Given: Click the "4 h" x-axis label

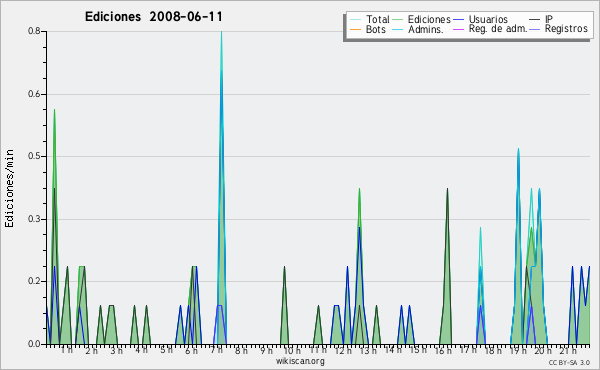Looking at the screenshot, I should click(141, 349).
